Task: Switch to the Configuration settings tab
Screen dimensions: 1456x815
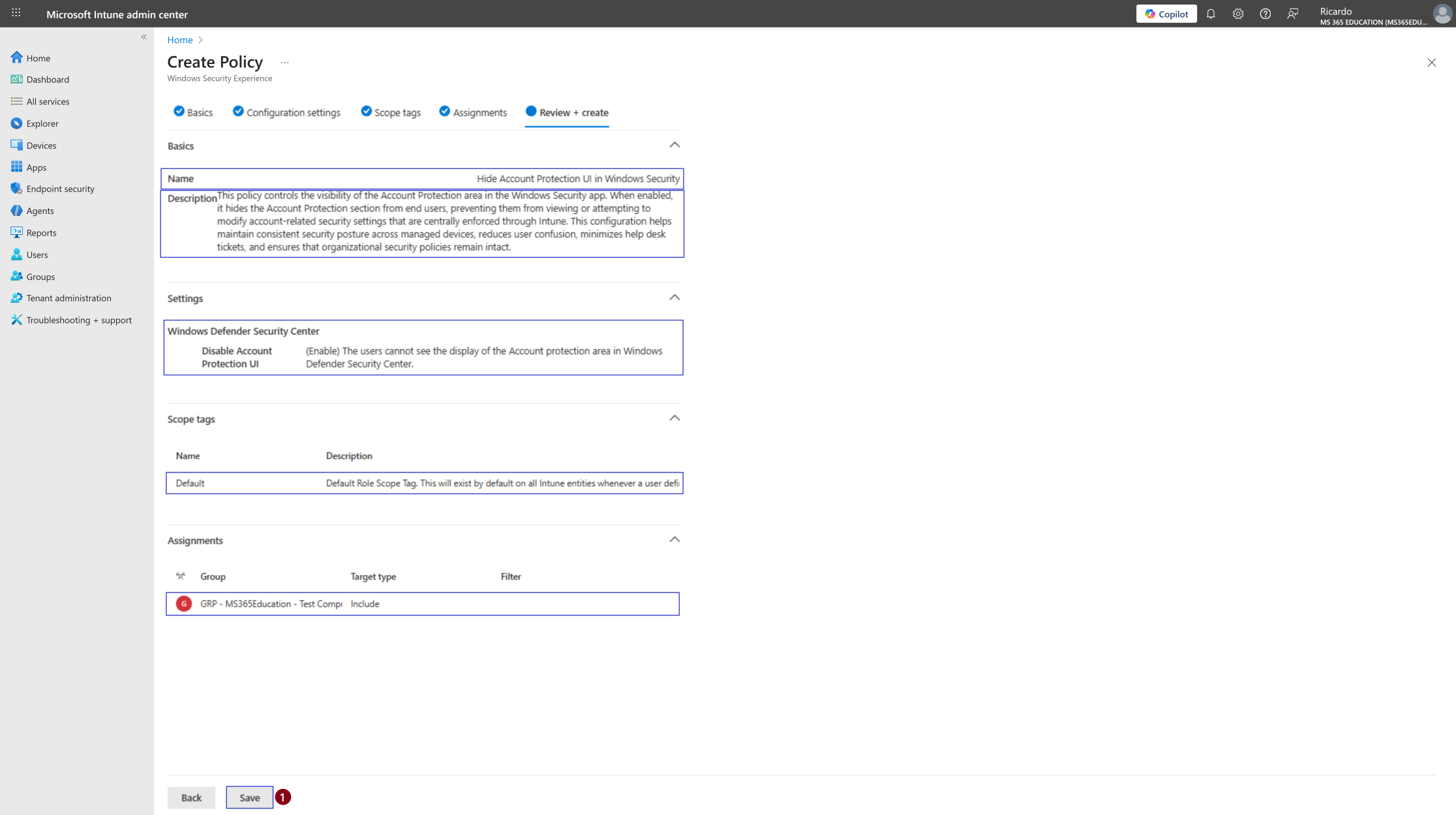Action: [286, 112]
